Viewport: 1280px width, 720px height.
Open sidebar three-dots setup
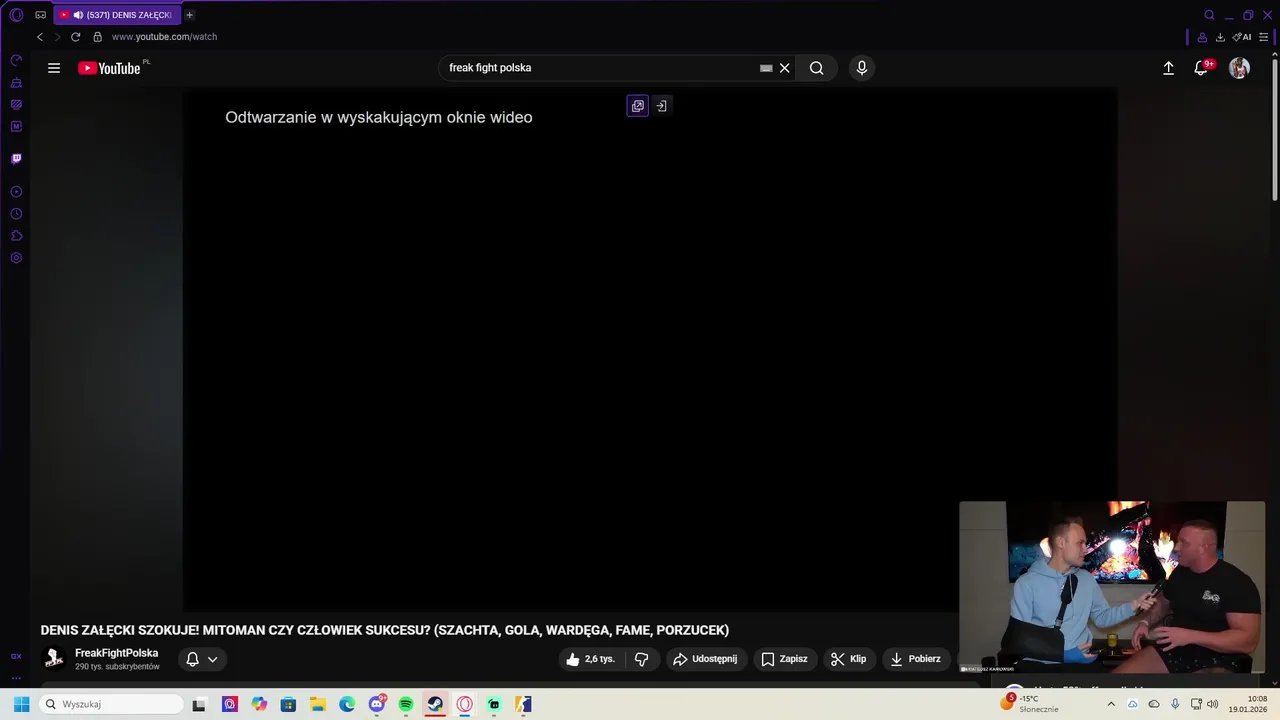[16, 677]
